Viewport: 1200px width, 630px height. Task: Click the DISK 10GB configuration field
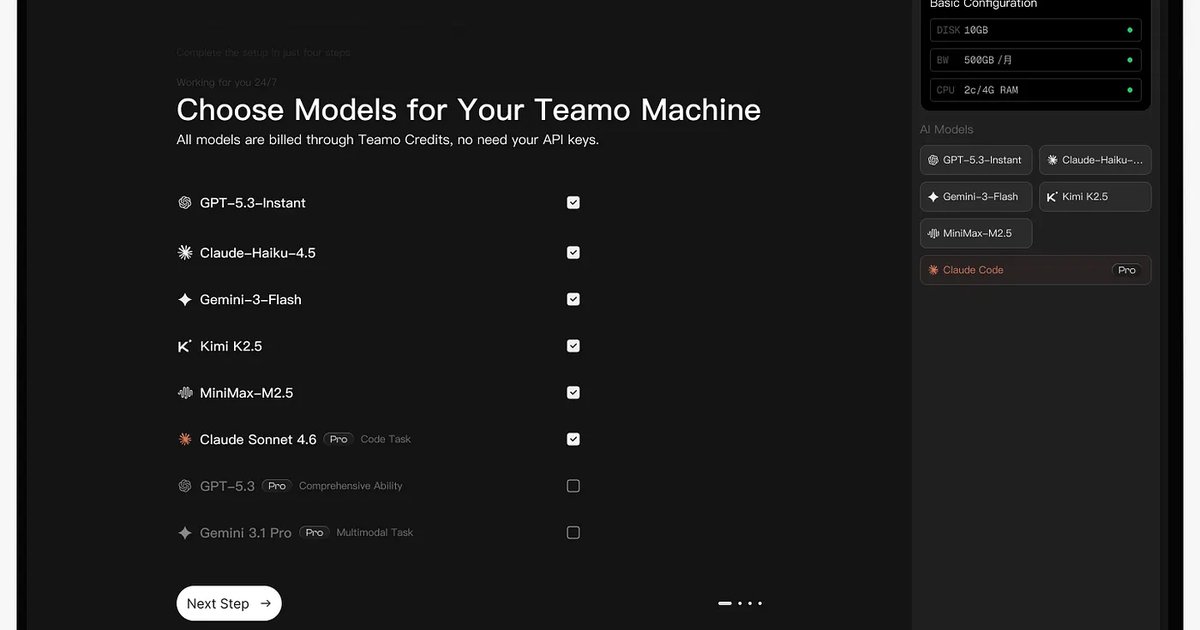(1035, 29)
